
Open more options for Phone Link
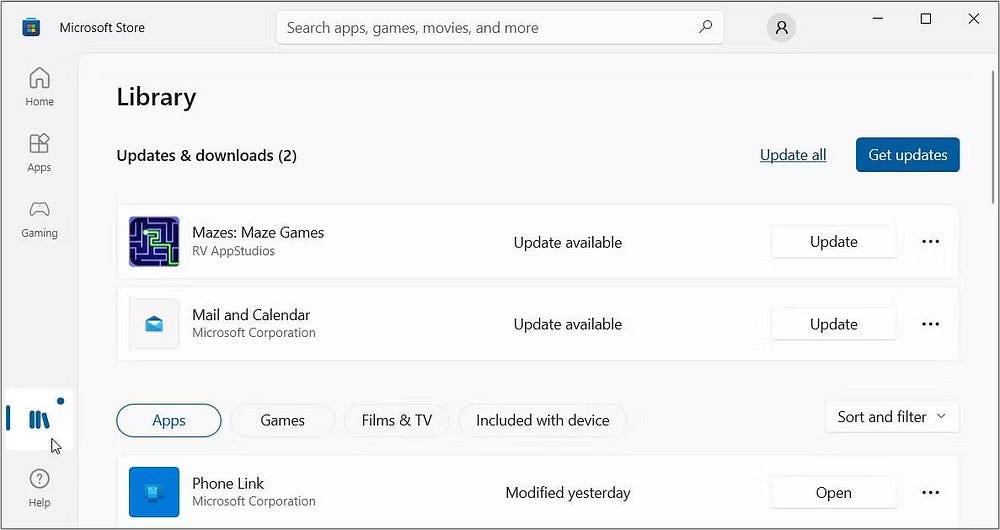pos(930,492)
